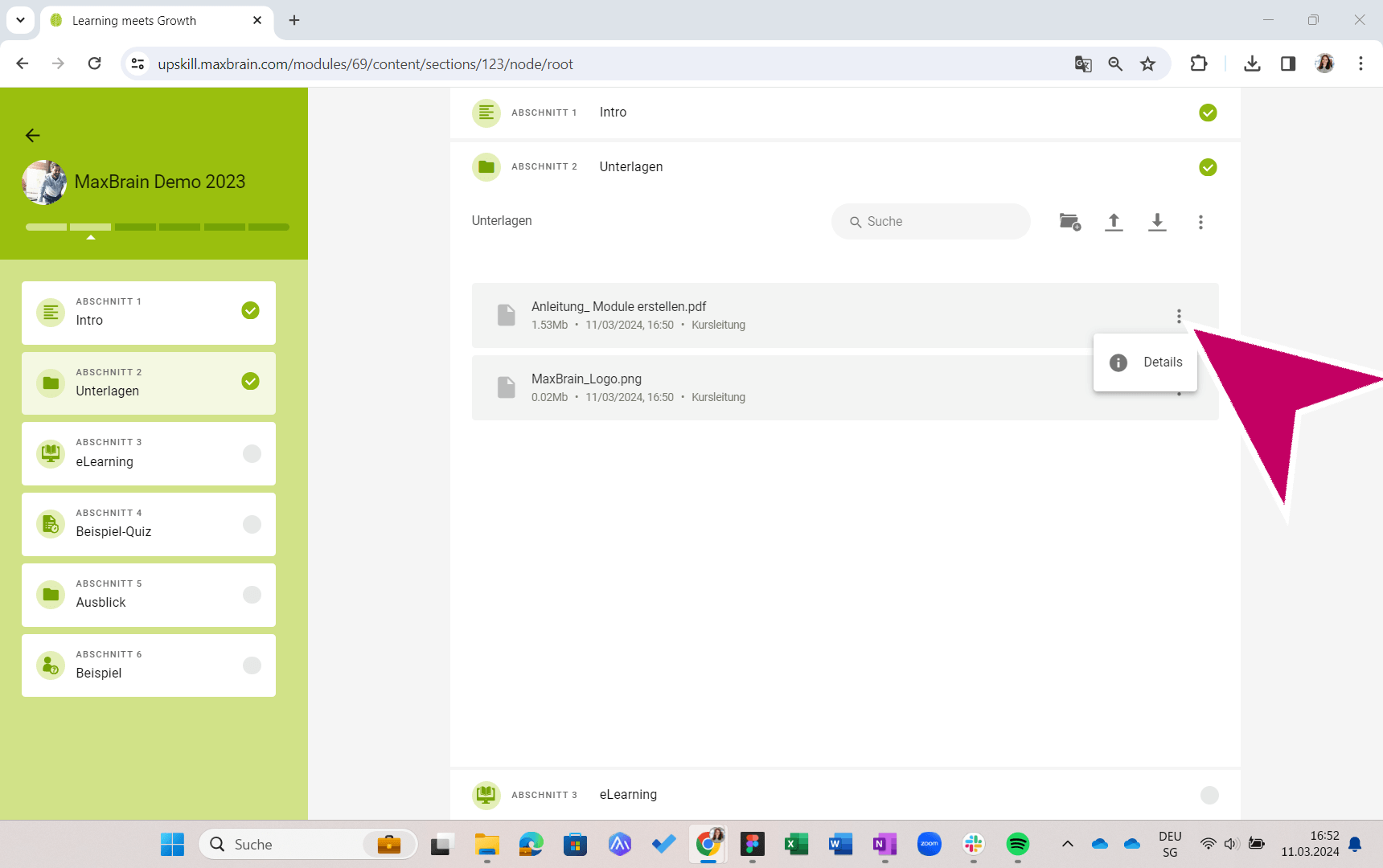Click browser back navigation arrow
This screenshot has width=1383, height=868.
pos(23,63)
